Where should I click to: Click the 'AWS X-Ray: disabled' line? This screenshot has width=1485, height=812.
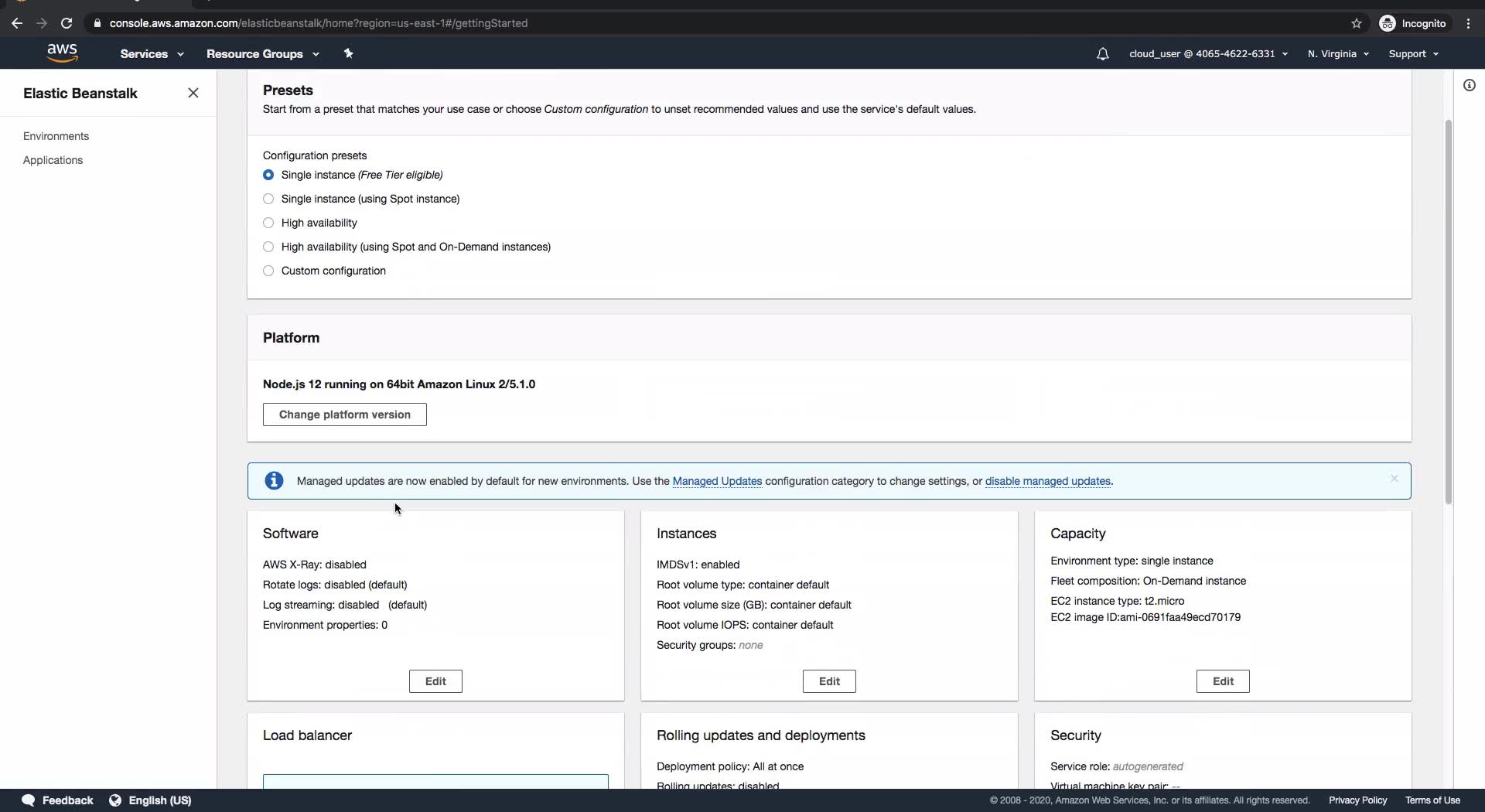pyautogui.click(x=315, y=565)
